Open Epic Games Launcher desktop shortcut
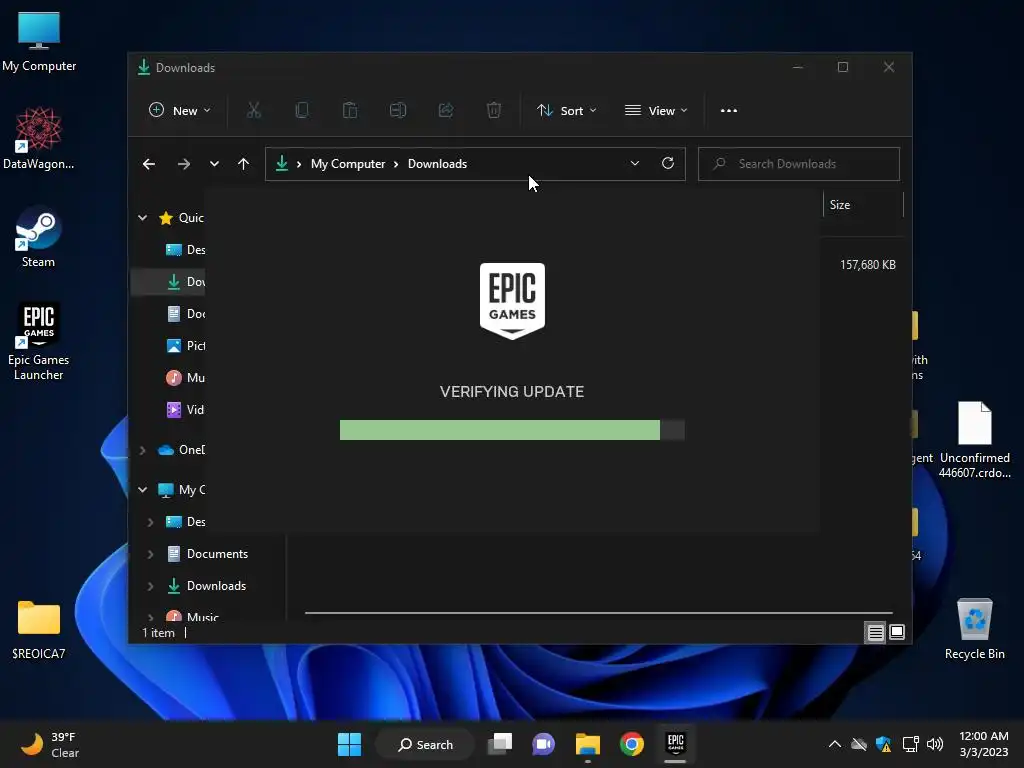Screen dimensions: 1024x768 [39, 341]
